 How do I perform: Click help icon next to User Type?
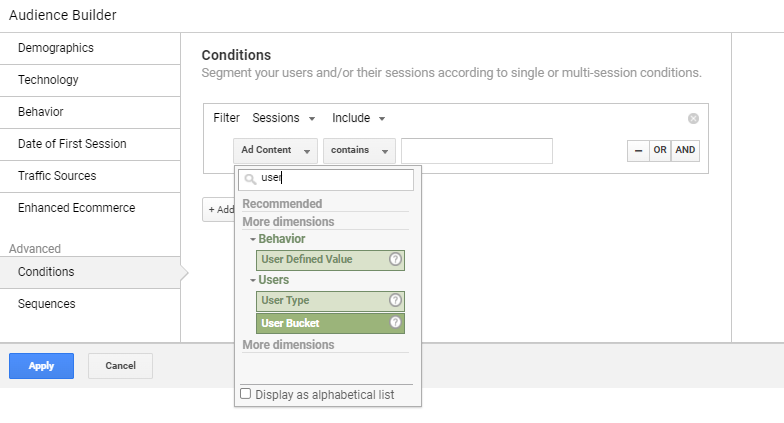395,300
